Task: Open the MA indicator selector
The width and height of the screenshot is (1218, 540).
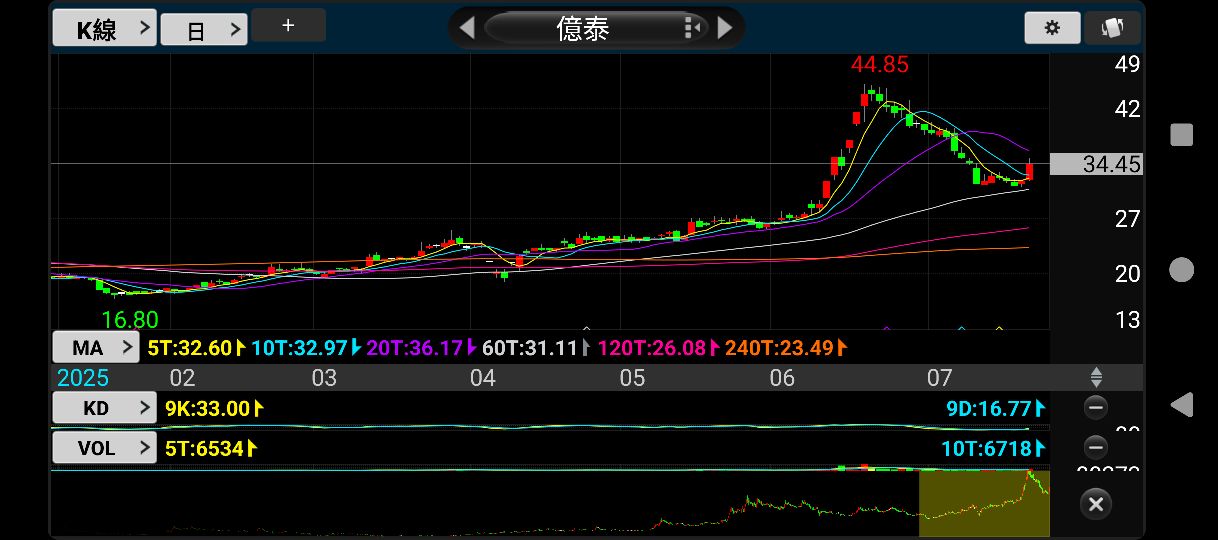Action: point(96,348)
